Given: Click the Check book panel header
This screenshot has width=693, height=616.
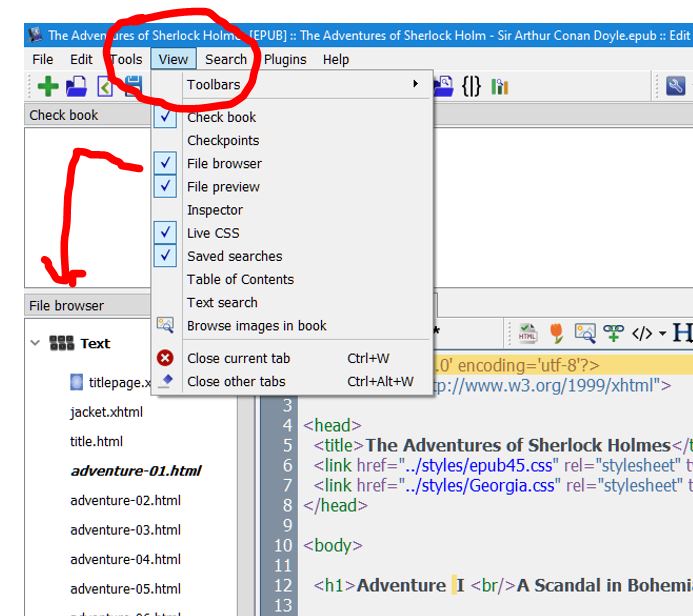Looking at the screenshot, I should click(88, 115).
